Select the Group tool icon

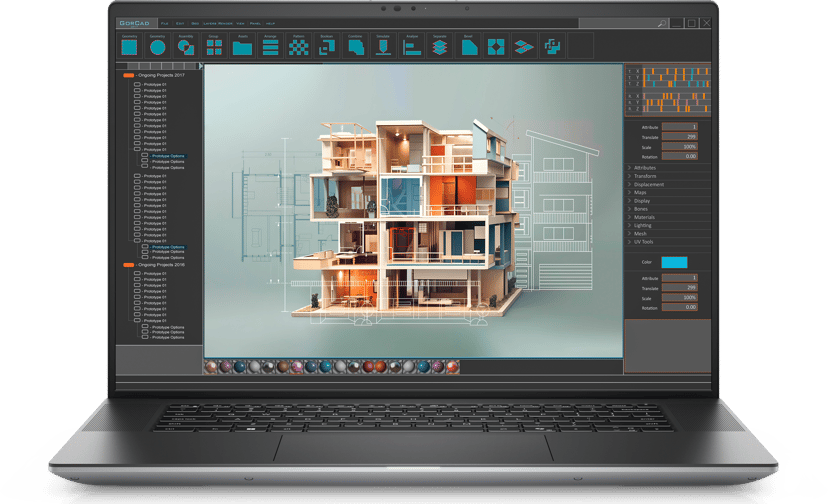pyautogui.click(x=214, y=48)
